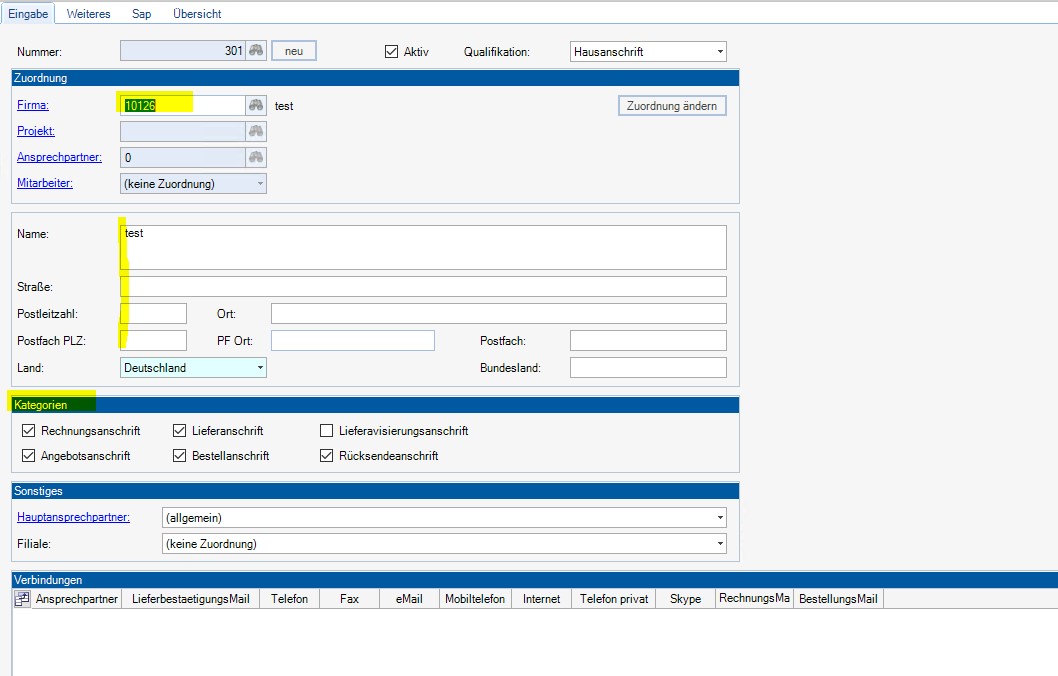This screenshot has width=1058, height=676.
Task: Toggle the Aktiv checkbox
Action: (391, 51)
